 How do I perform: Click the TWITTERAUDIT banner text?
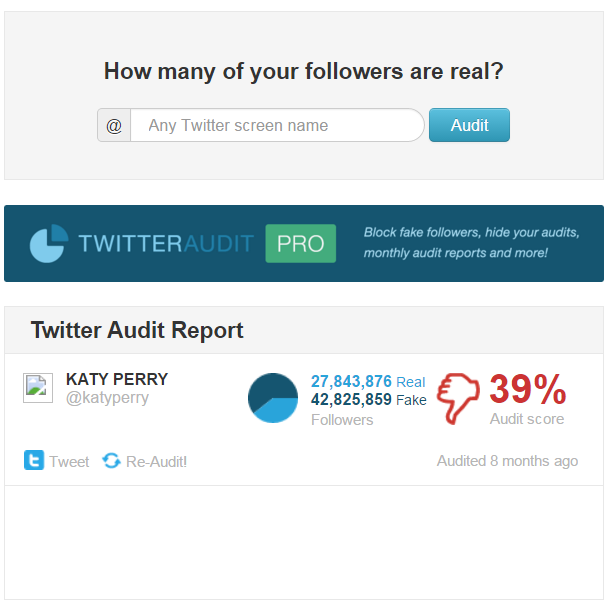166,244
